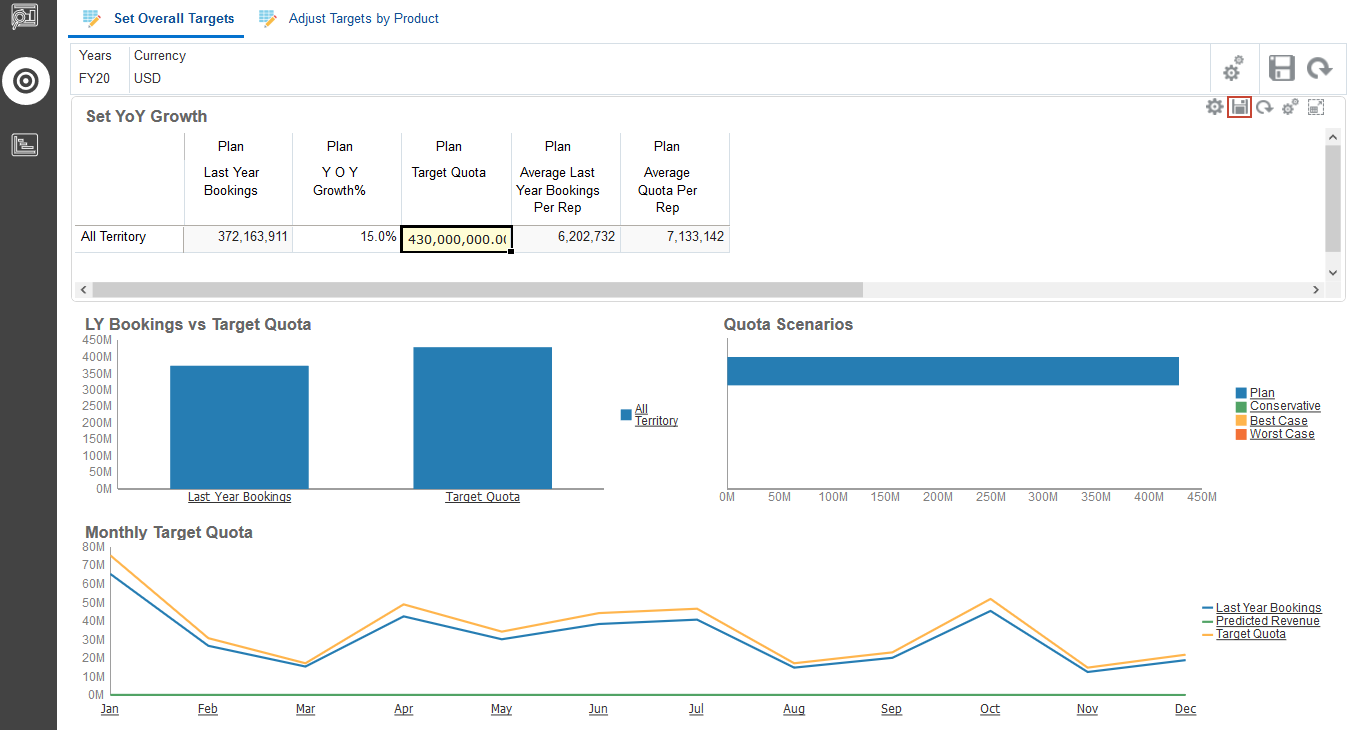Click the Target Quota cell with 430,000,000
The height and width of the screenshot is (730, 1347).
click(457, 239)
